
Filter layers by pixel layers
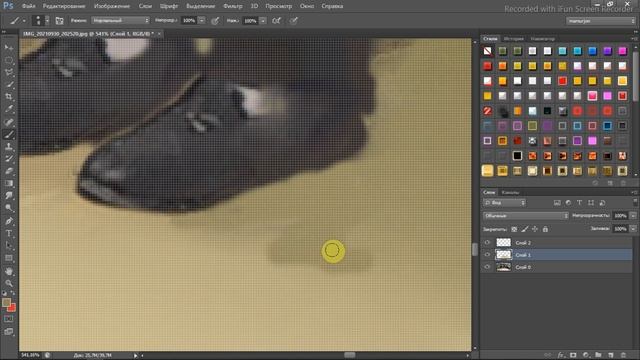pos(557,203)
